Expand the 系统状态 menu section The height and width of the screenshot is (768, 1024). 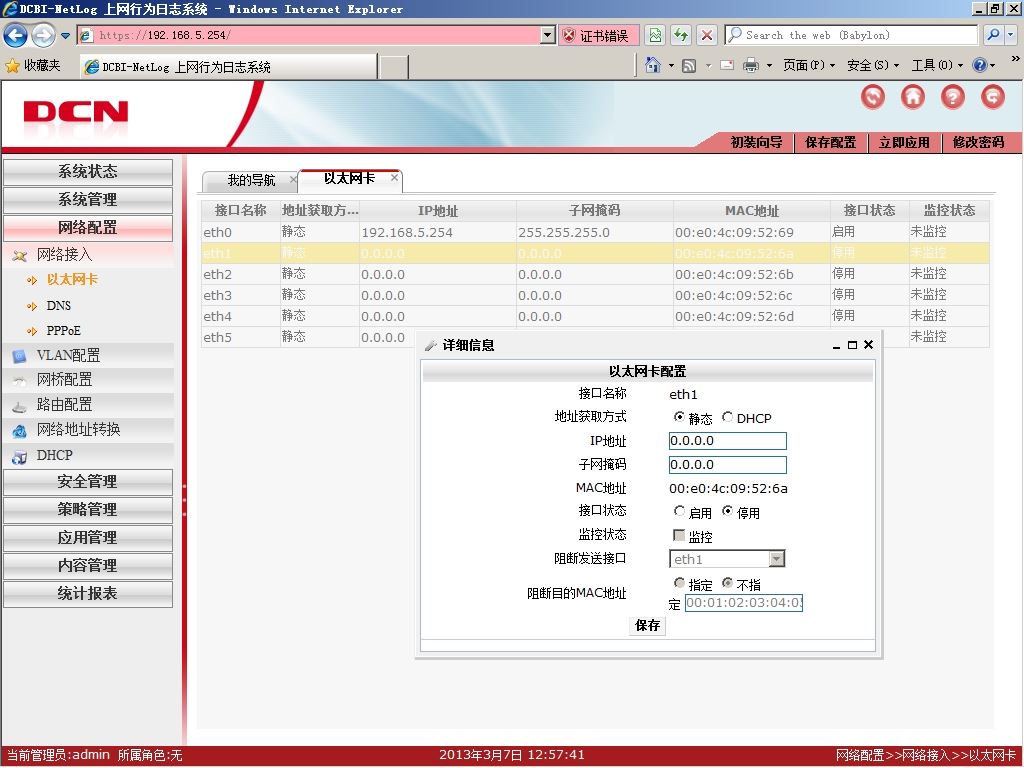(x=88, y=172)
